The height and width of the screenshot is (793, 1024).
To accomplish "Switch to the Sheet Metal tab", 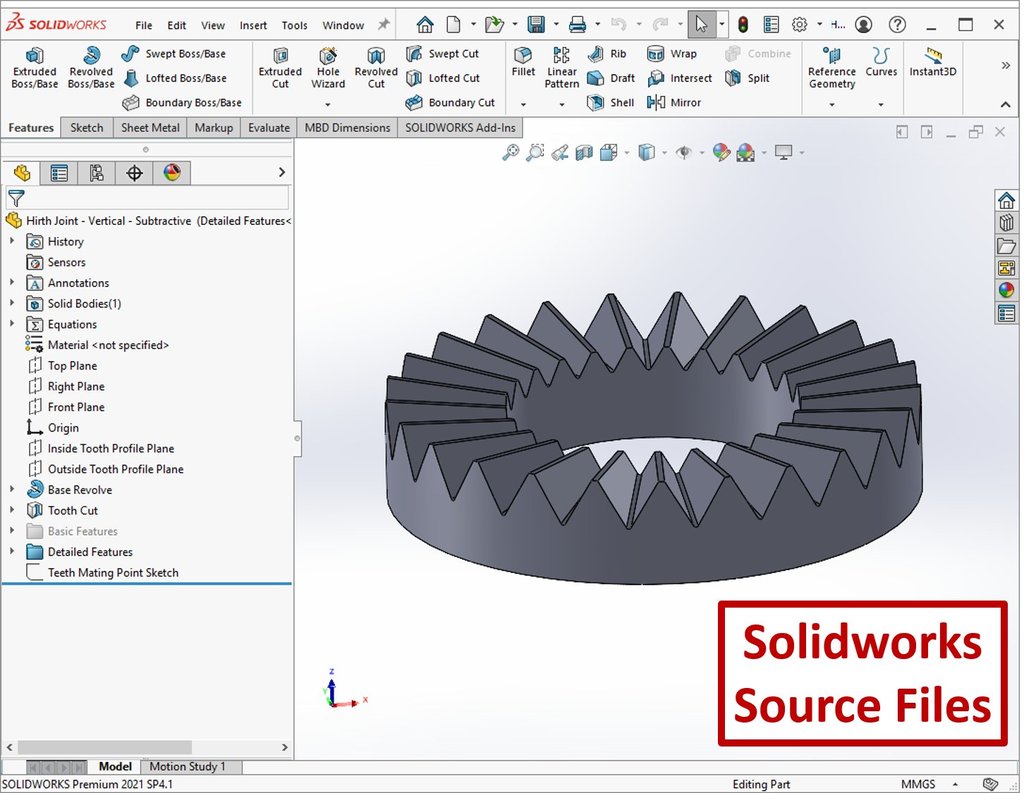I will click(150, 127).
